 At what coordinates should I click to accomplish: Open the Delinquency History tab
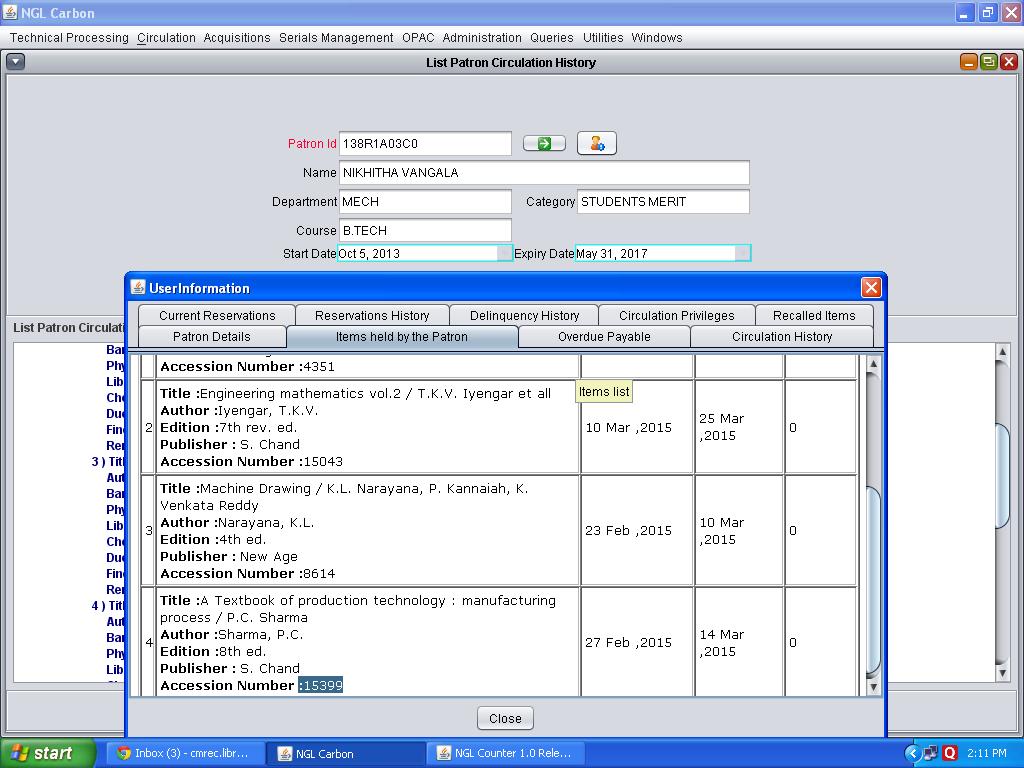pos(524,315)
